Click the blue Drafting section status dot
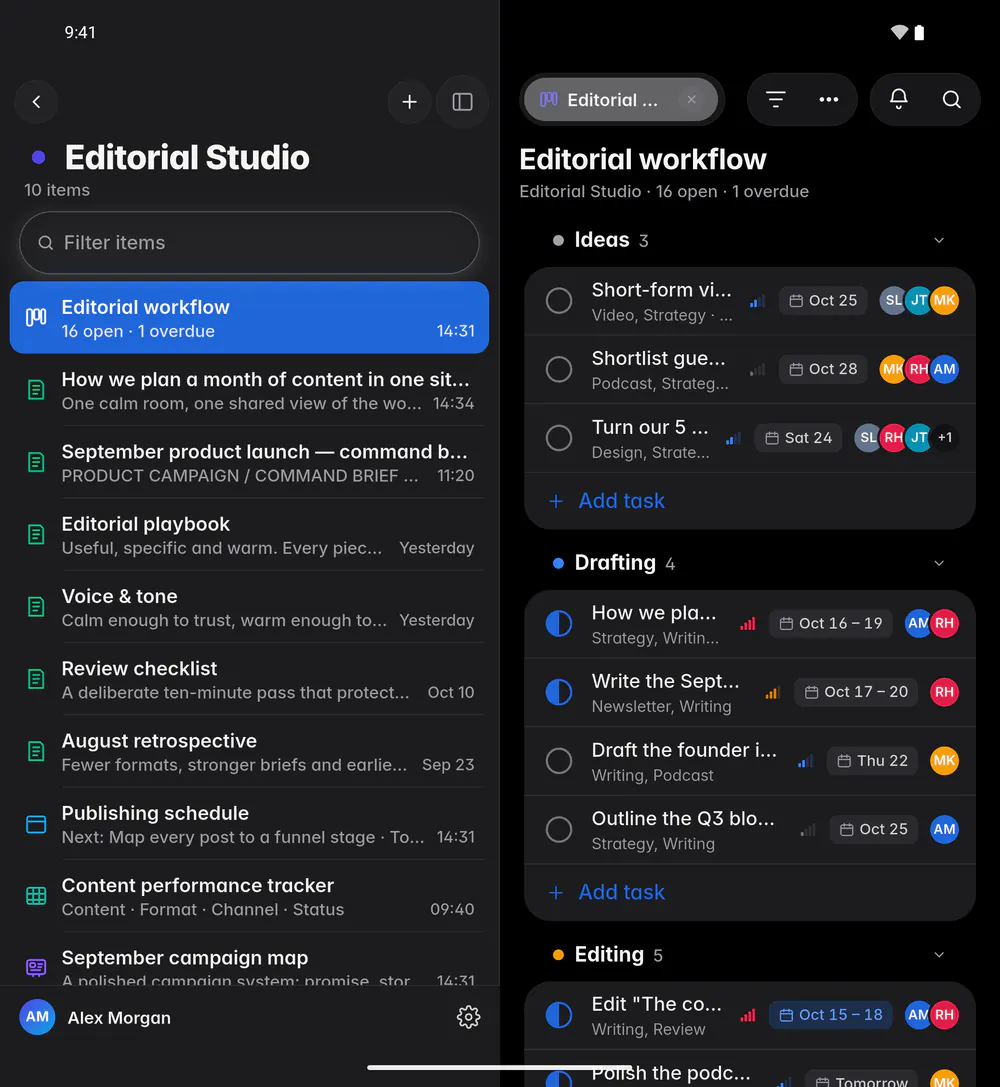This screenshot has width=1000, height=1087. pyautogui.click(x=558, y=564)
